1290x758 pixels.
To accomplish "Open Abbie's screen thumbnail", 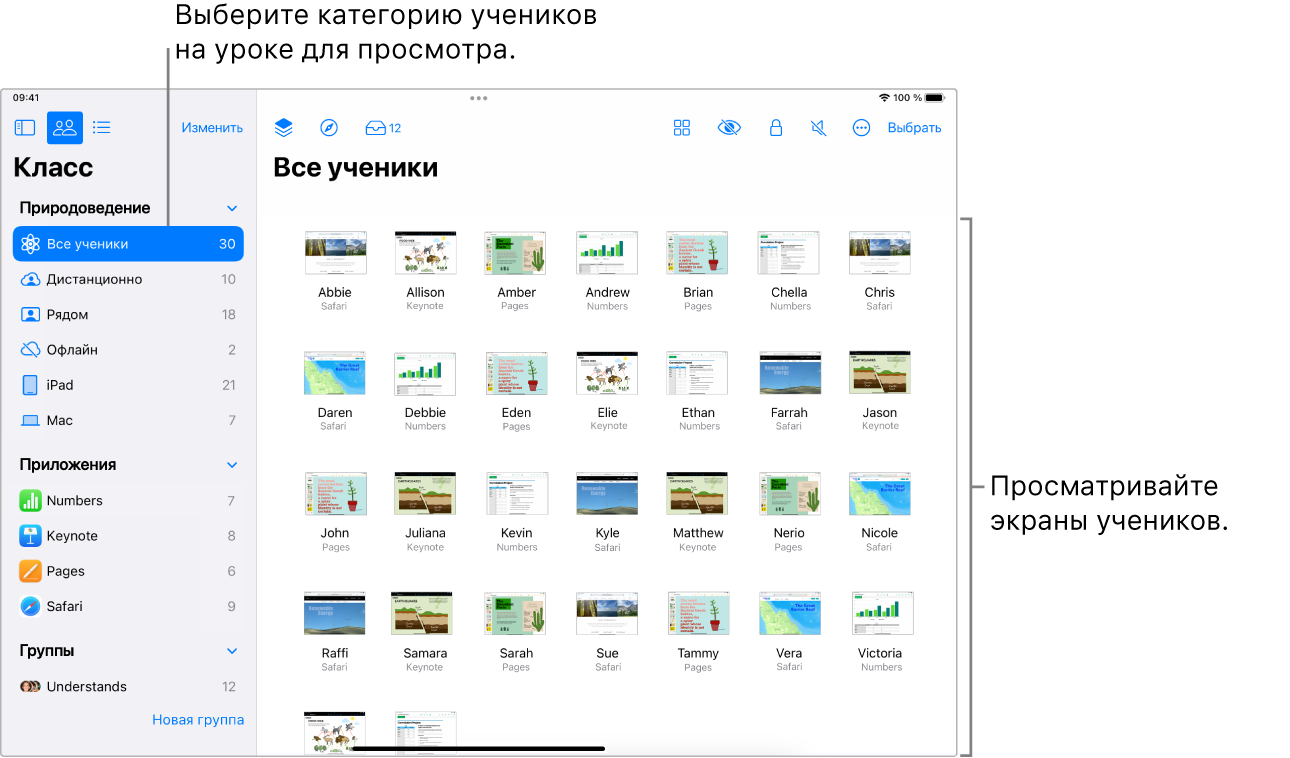I will 335,252.
